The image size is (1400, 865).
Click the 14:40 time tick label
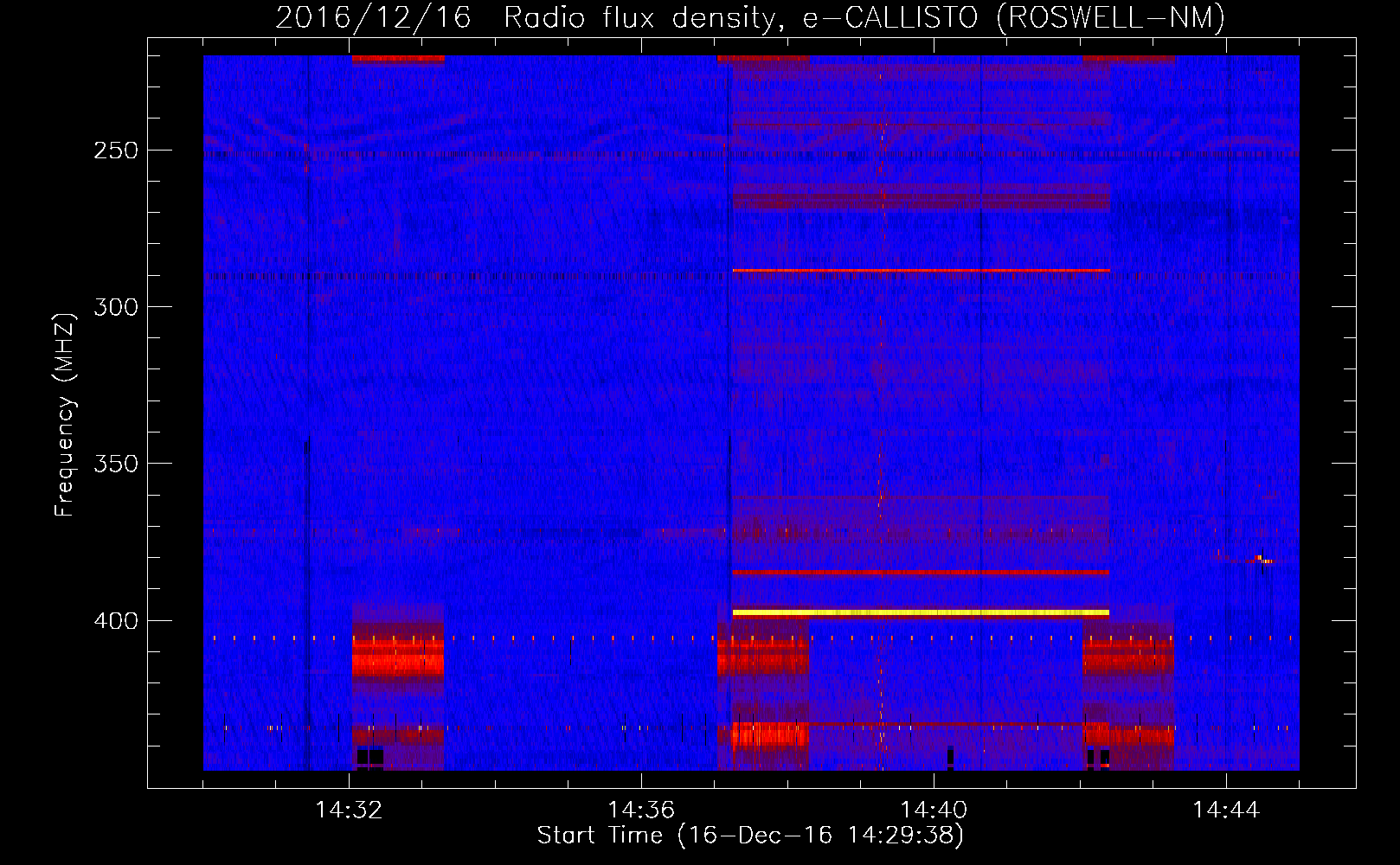coord(934,811)
